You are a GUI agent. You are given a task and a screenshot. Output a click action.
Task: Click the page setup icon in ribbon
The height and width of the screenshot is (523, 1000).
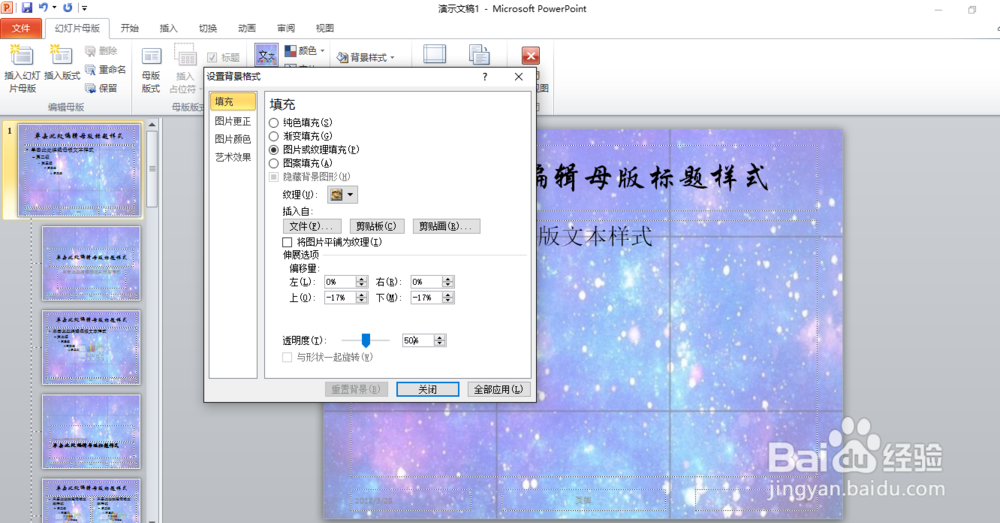coord(434,54)
